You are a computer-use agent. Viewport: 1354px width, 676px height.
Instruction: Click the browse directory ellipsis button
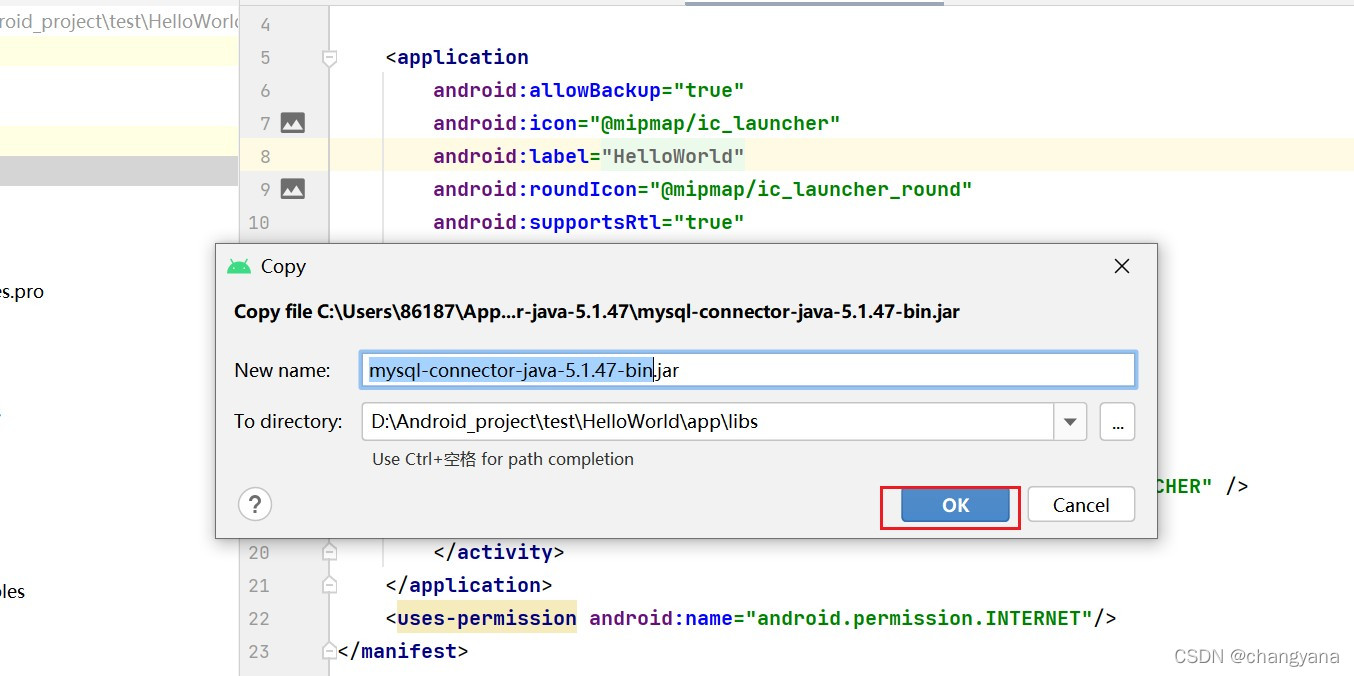click(1117, 422)
